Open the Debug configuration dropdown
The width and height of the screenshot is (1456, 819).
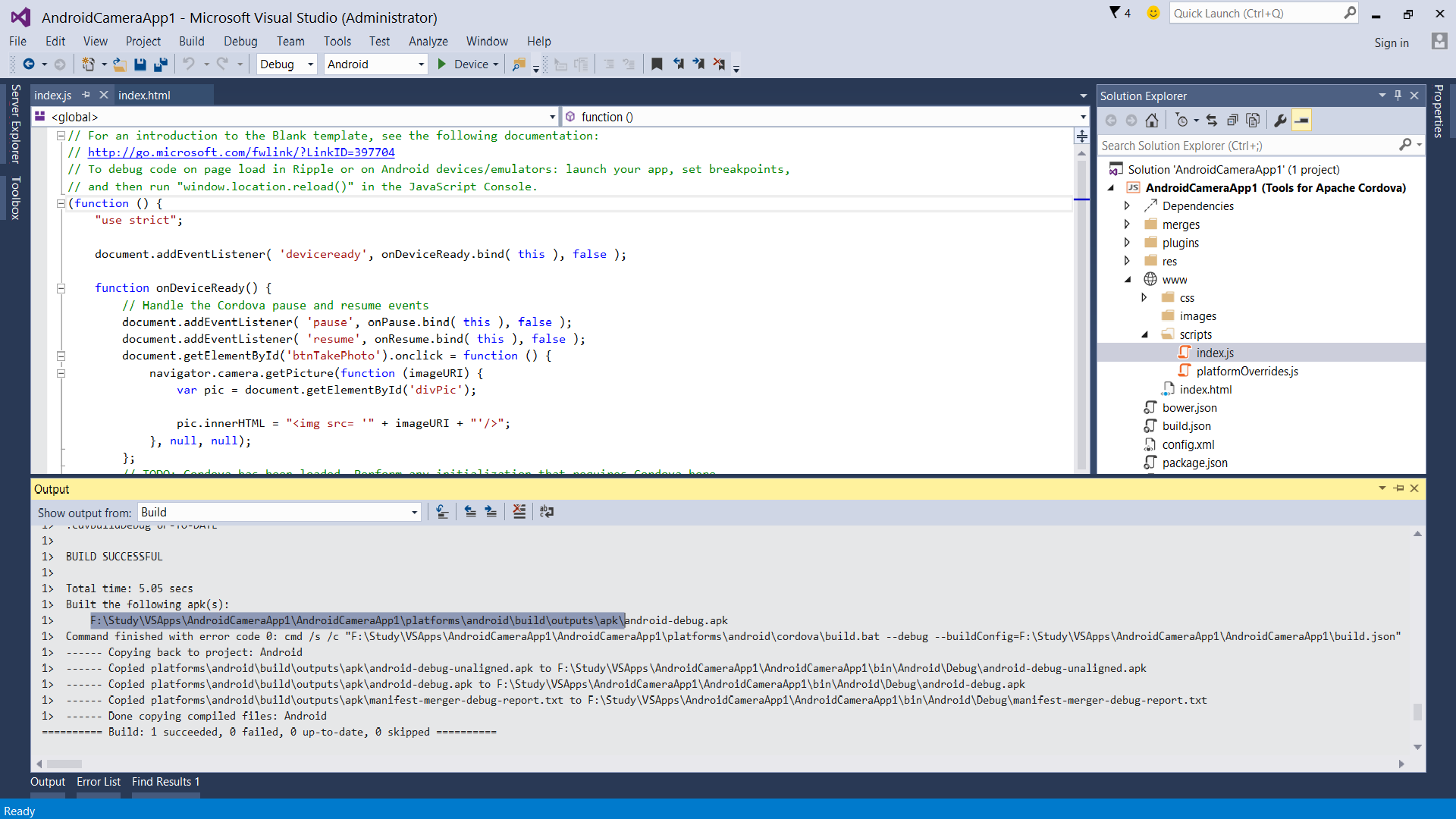[x=287, y=64]
